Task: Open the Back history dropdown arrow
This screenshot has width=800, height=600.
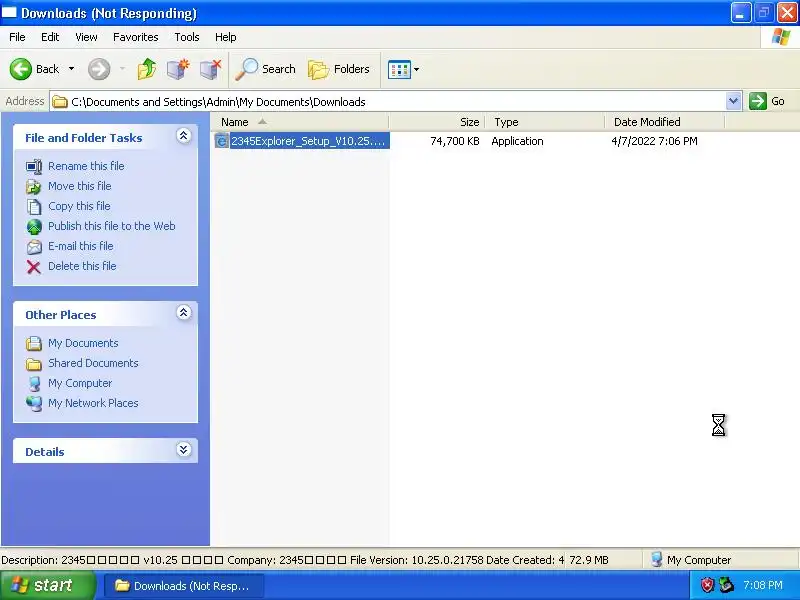Action: (x=71, y=69)
